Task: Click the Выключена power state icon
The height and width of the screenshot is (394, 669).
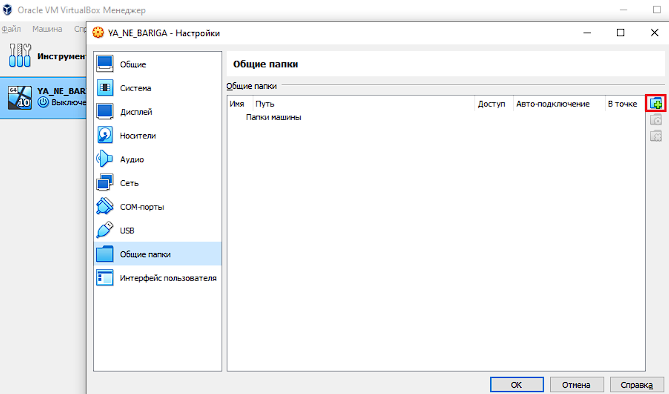Action: (x=43, y=102)
